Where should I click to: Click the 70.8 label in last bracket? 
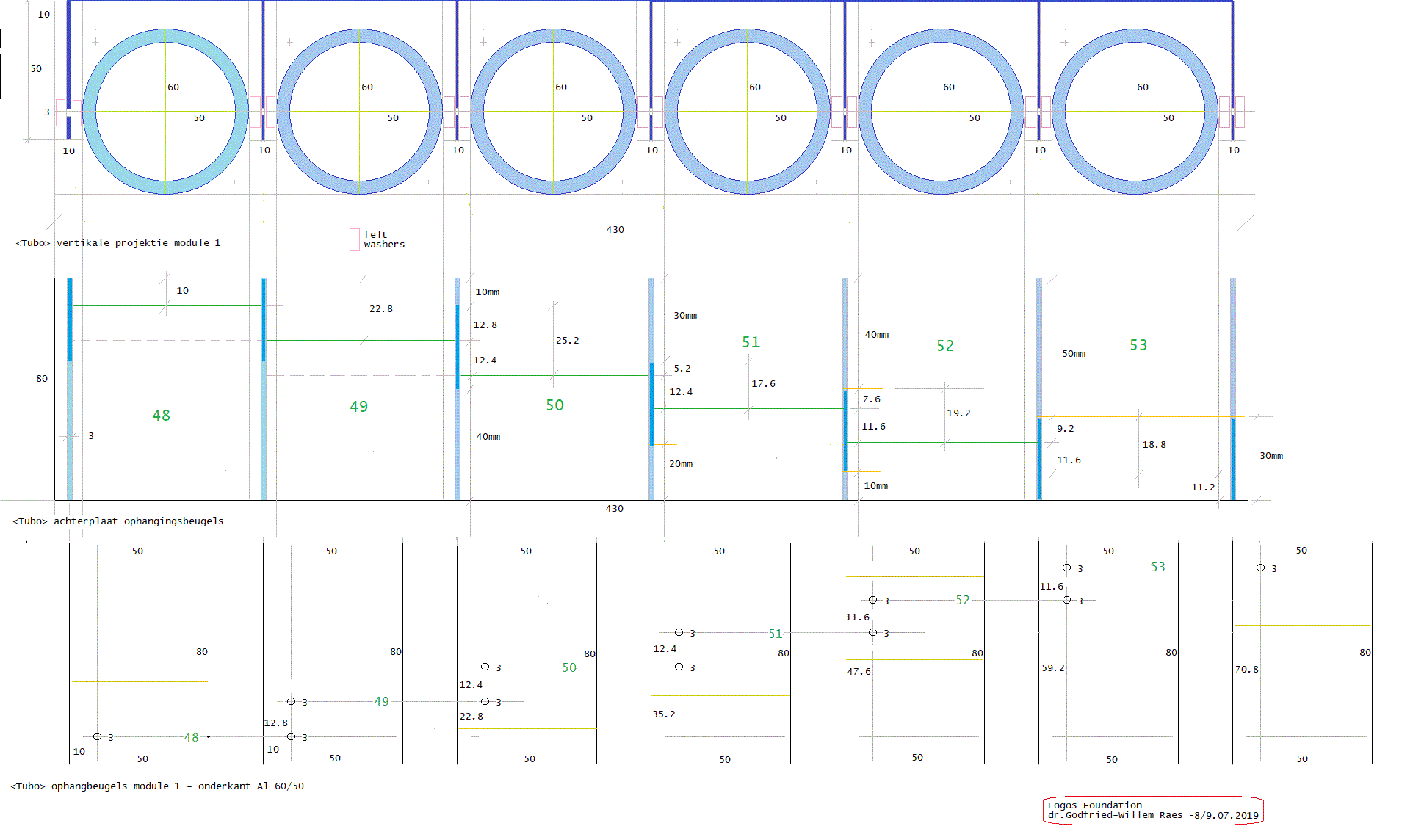(x=1246, y=670)
